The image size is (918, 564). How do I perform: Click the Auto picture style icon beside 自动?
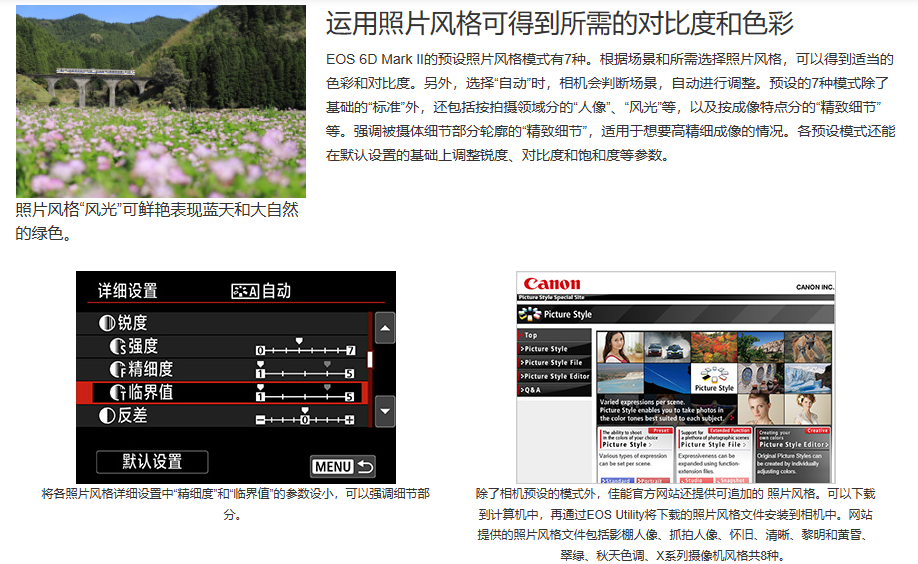pos(245,291)
